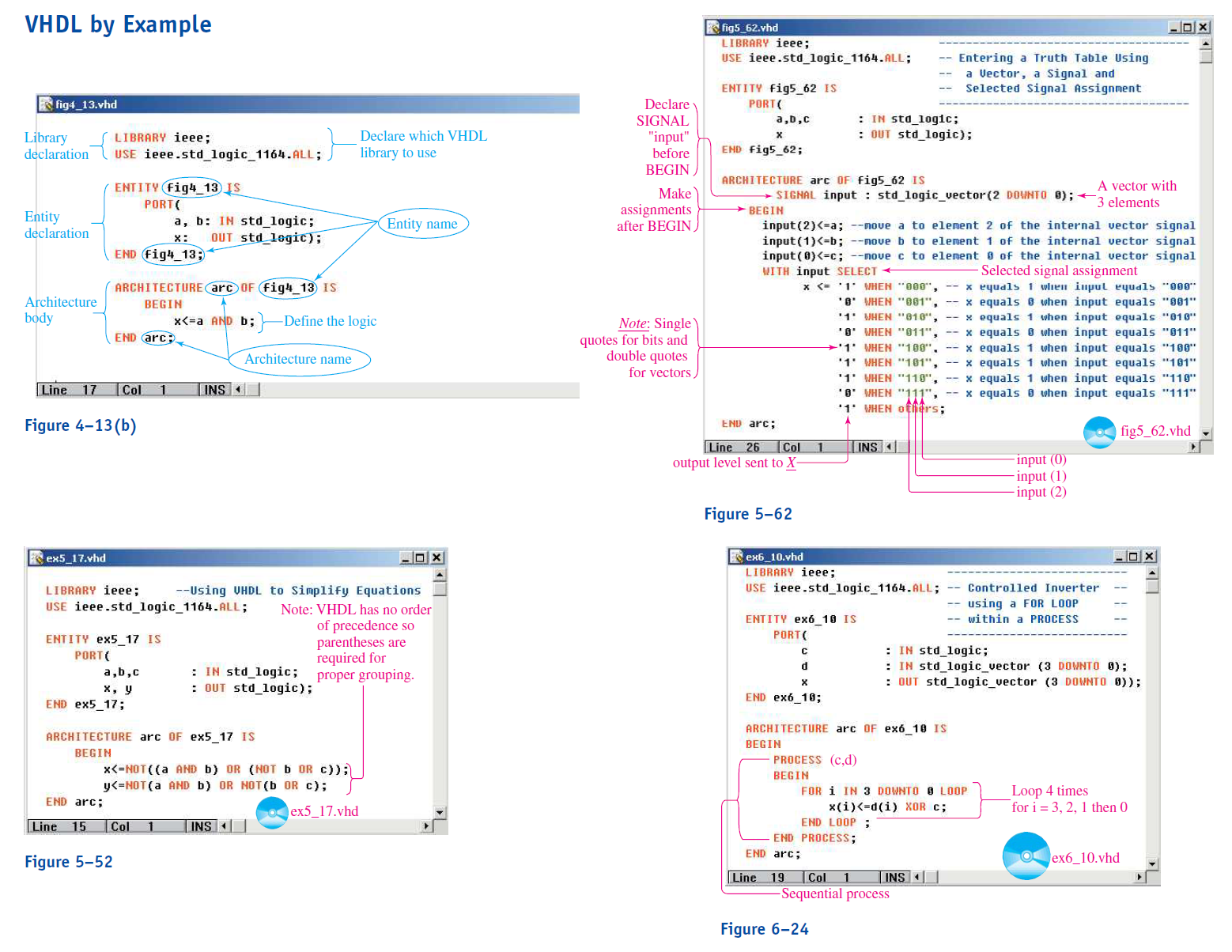The image size is (1232, 952).
Task: Click the 'x(i)<=d(i) XOR c;' line in ex6_10.vhd
Action: click(x=887, y=807)
